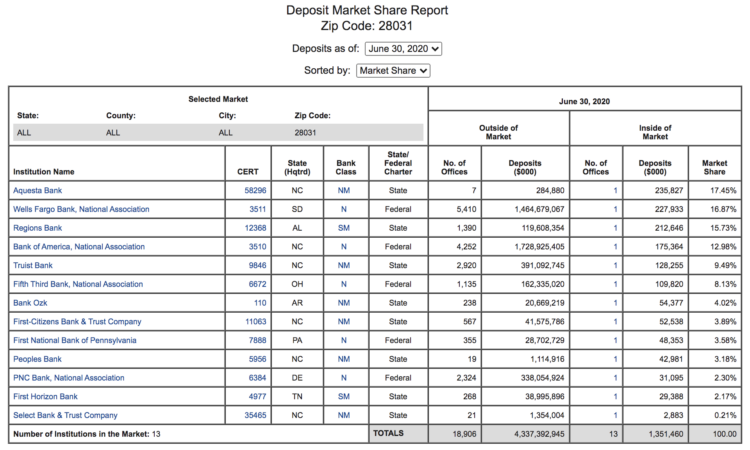
Task: Click the Deposit Market Share Report title
Action: (x=367, y=10)
